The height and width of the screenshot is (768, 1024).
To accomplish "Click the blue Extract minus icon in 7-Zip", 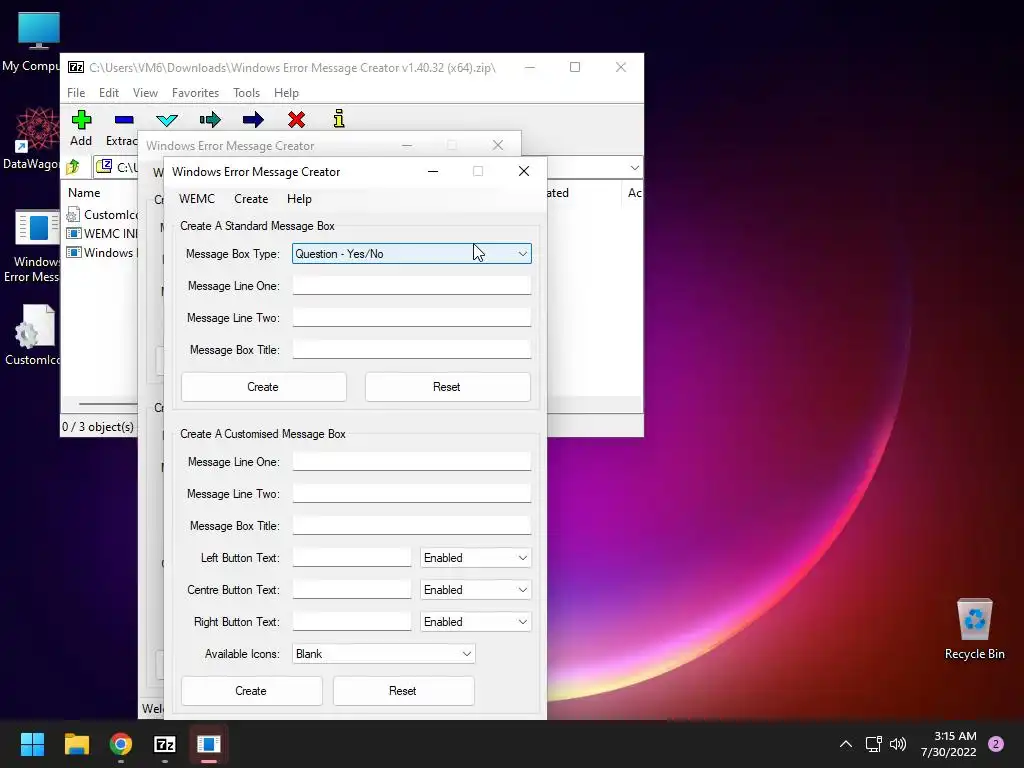I will [124, 120].
